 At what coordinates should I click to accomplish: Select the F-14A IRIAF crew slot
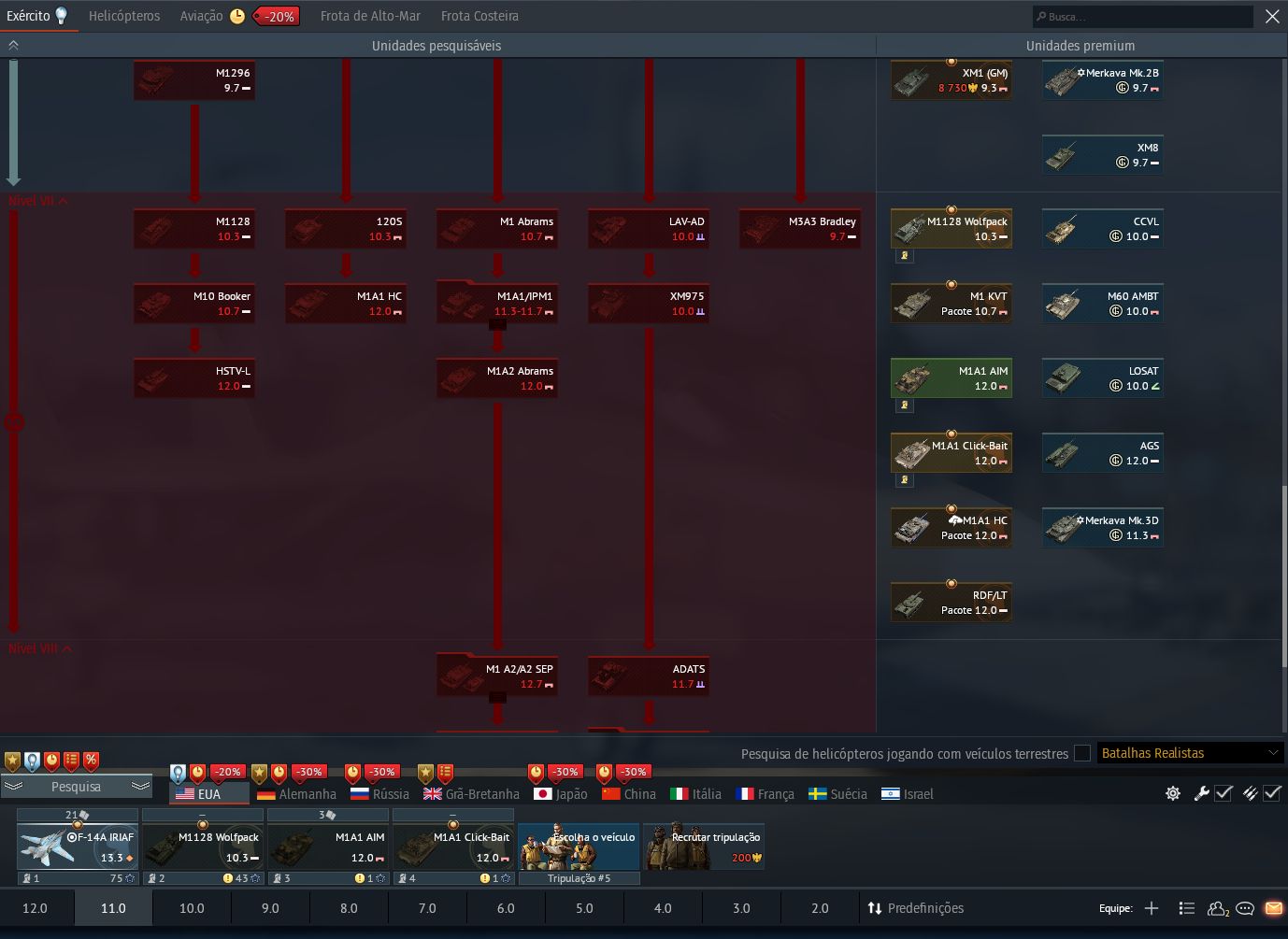click(78, 846)
